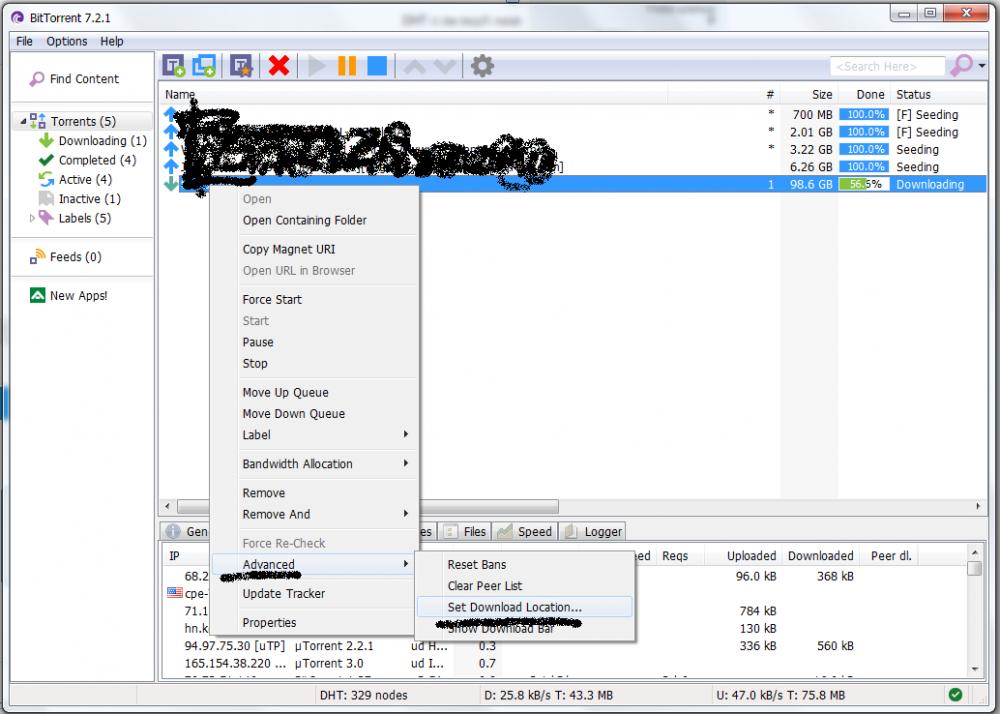1000x714 pixels.
Task: Open the Options menu
Action: pyautogui.click(x=67, y=41)
